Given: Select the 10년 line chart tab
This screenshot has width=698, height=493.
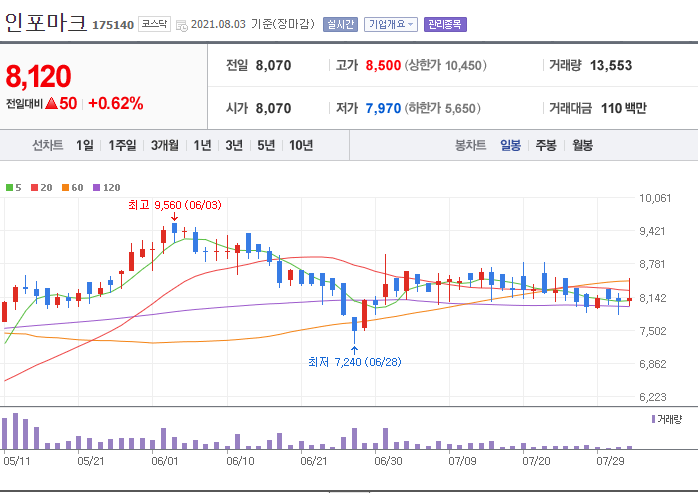Looking at the screenshot, I should pos(301,145).
